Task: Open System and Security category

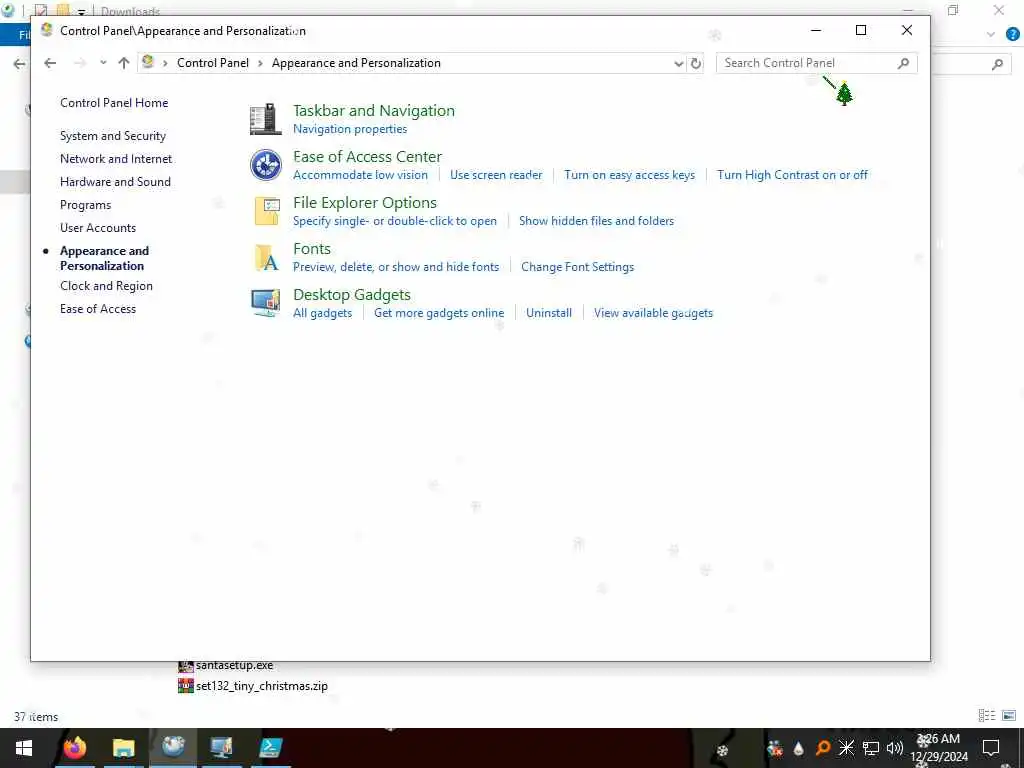Action: pyautogui.click(x=113, y=136)
